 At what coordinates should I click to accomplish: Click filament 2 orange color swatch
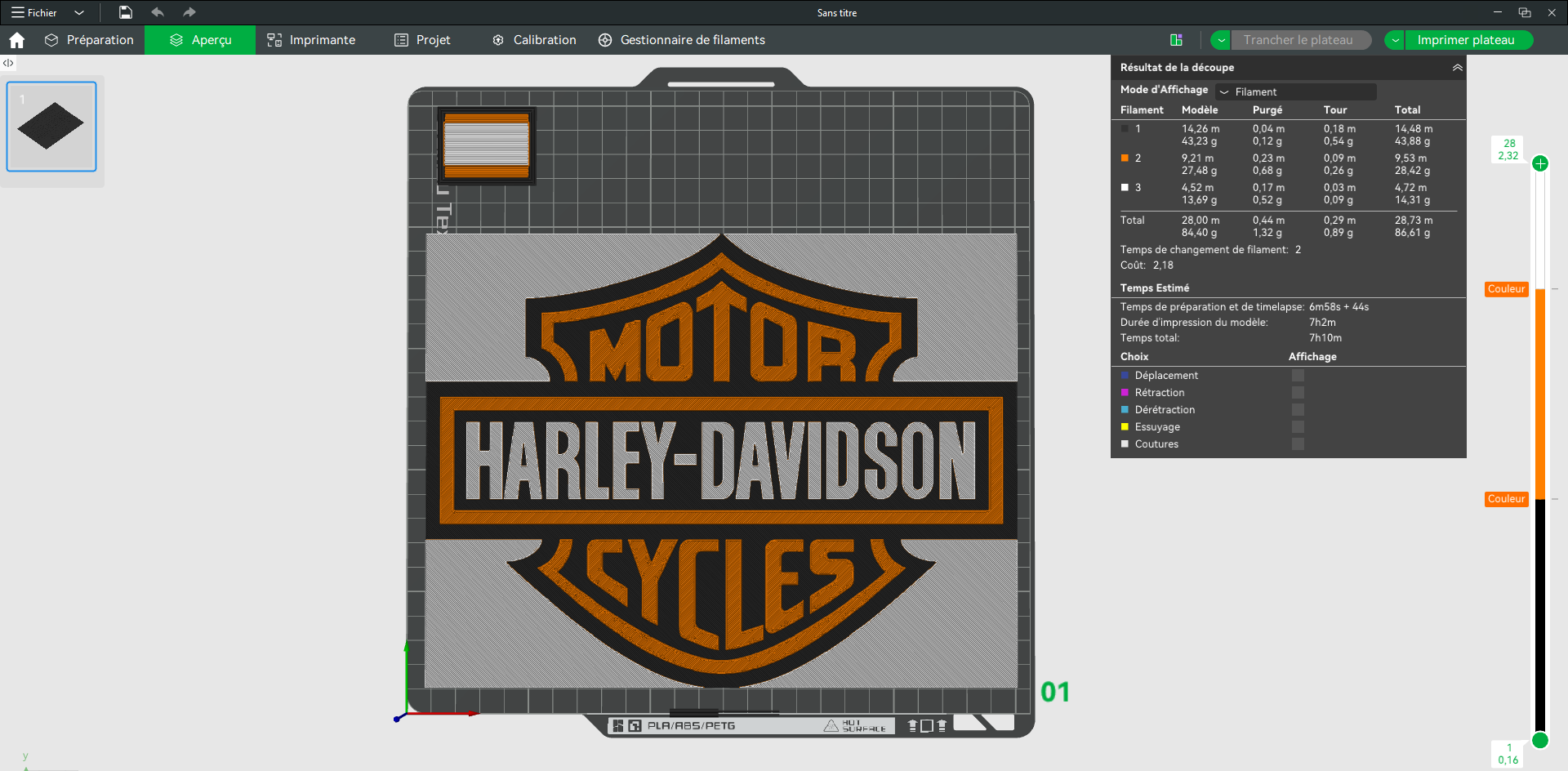(1125, 158)
